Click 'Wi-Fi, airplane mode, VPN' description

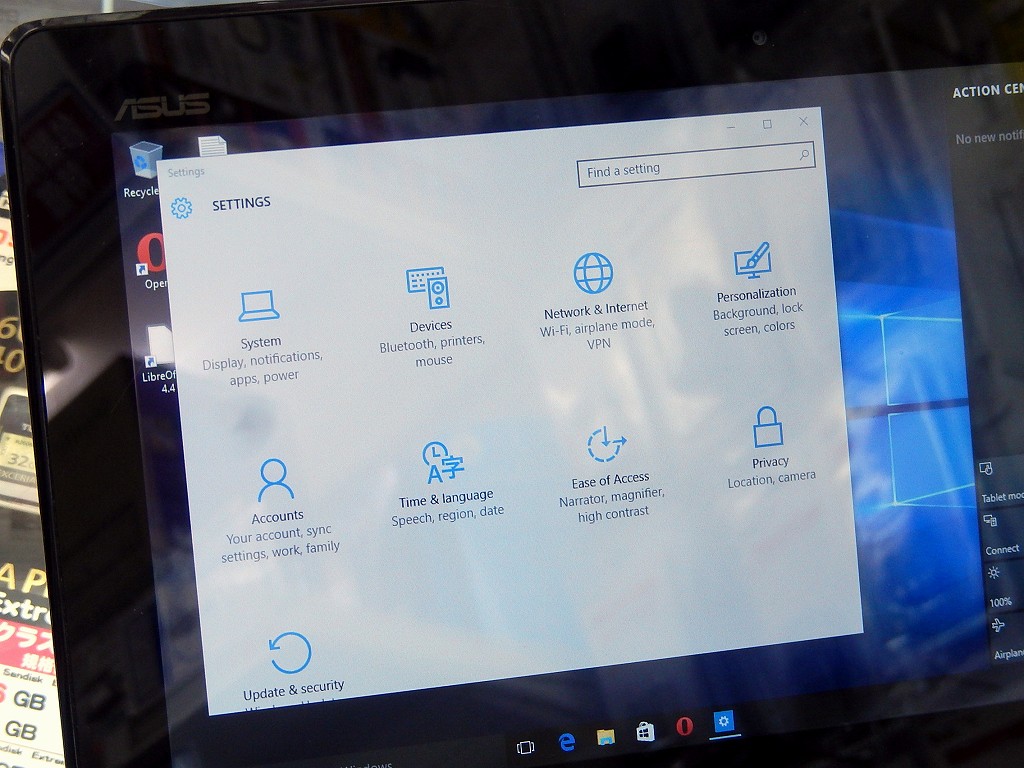point(597,334)
